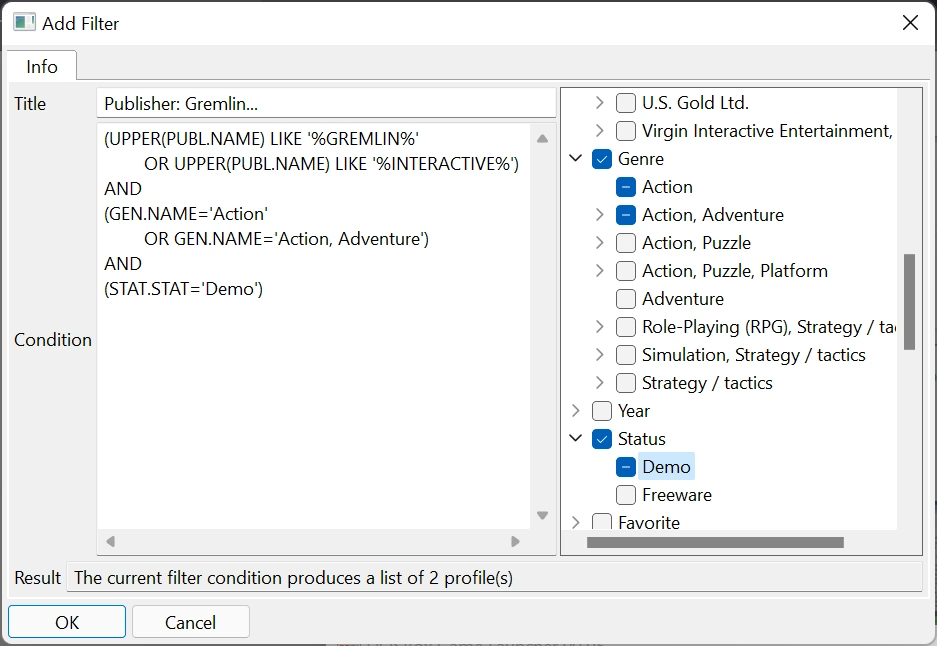Click the Add Filter window app icon
This screenshot has height=646, width=937.
click(24, 22)
